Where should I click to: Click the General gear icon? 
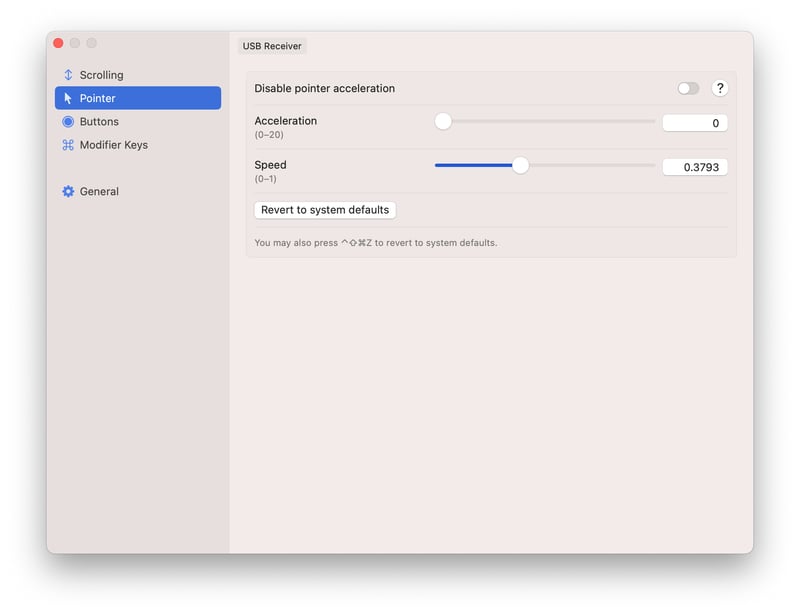[x=68, y=192]
